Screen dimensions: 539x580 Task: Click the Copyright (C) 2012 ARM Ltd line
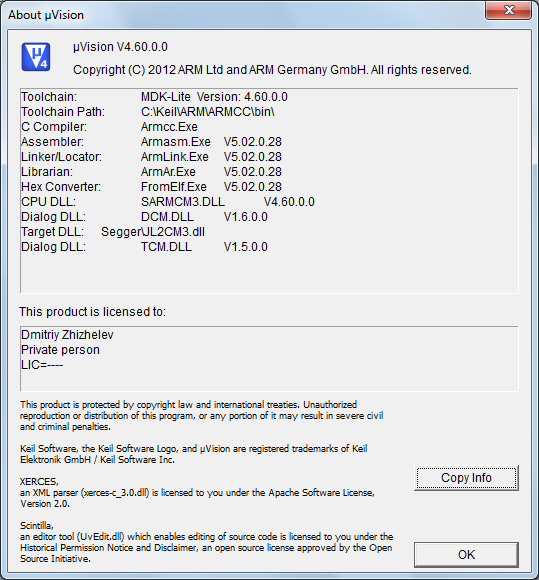coord(272,70)
